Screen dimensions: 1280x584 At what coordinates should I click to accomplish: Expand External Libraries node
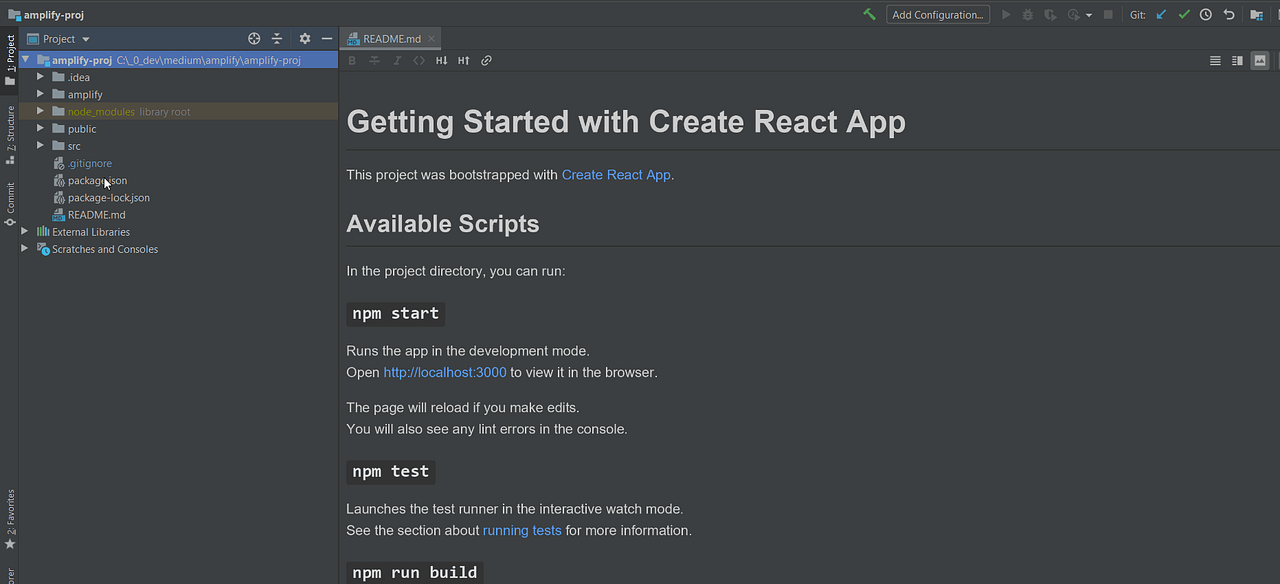click(x=25, y=231)
